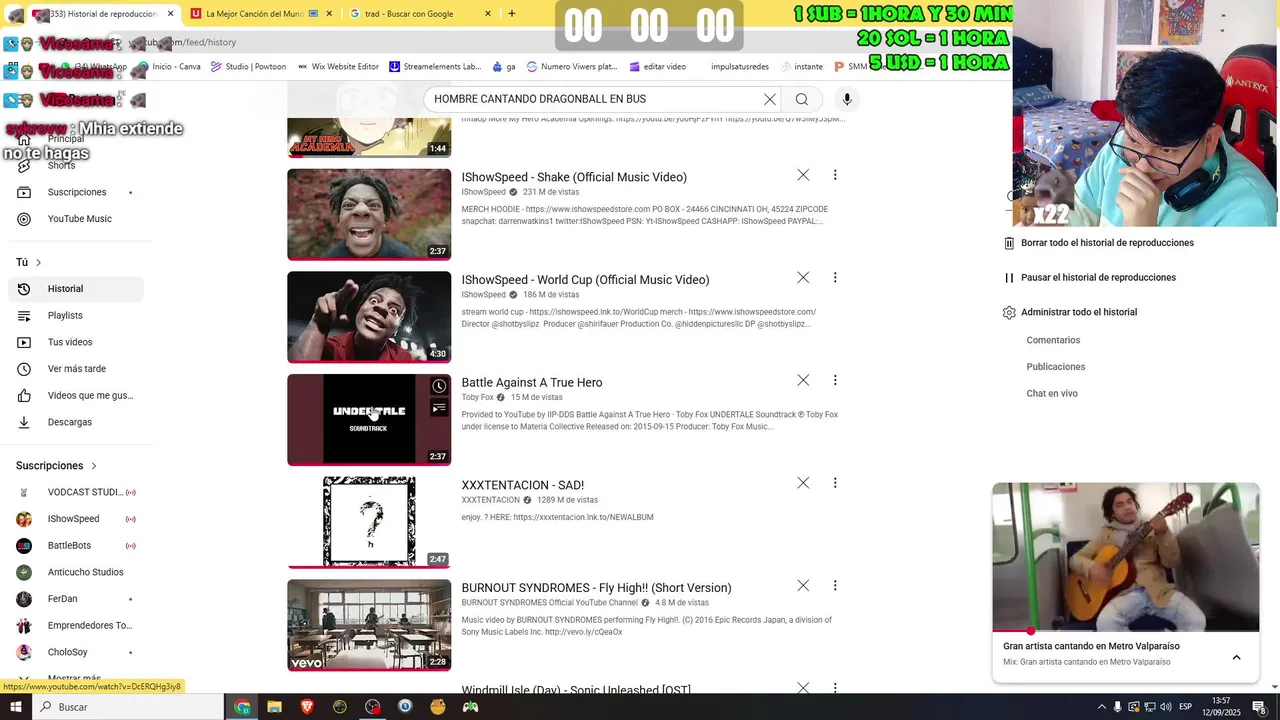The height and width of the screenshot is (720, 1280).
Task: Open the Comentarios history link
Action: click(1053, 340)
